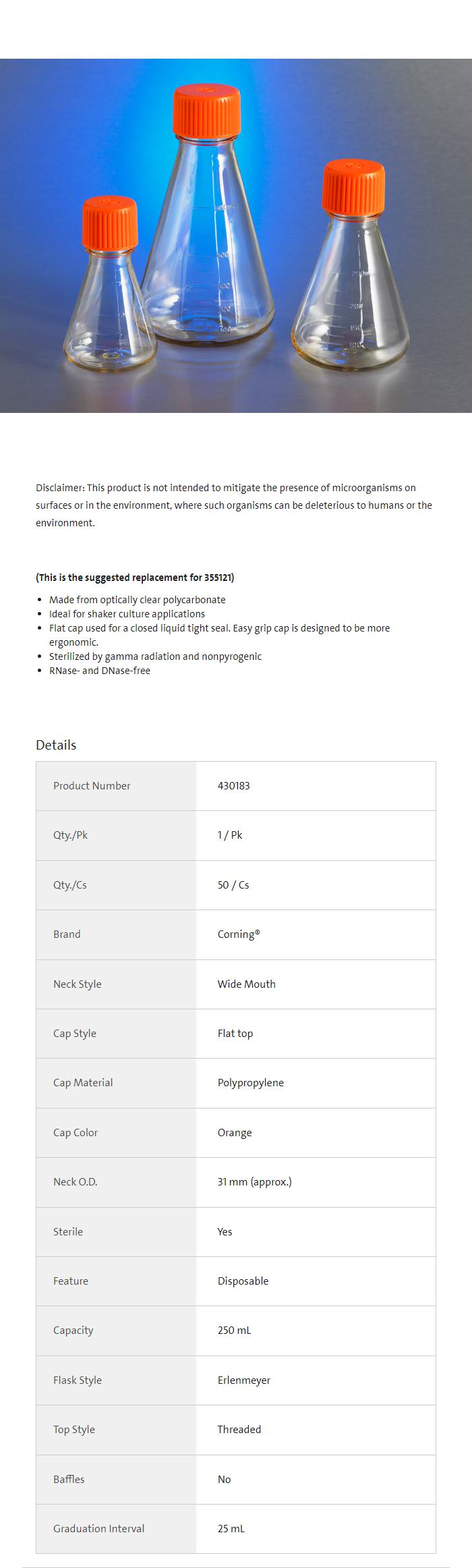Click the optically clear polycarbonate bullet
The height and width of the screenshot is (1568, 472).
137,600
